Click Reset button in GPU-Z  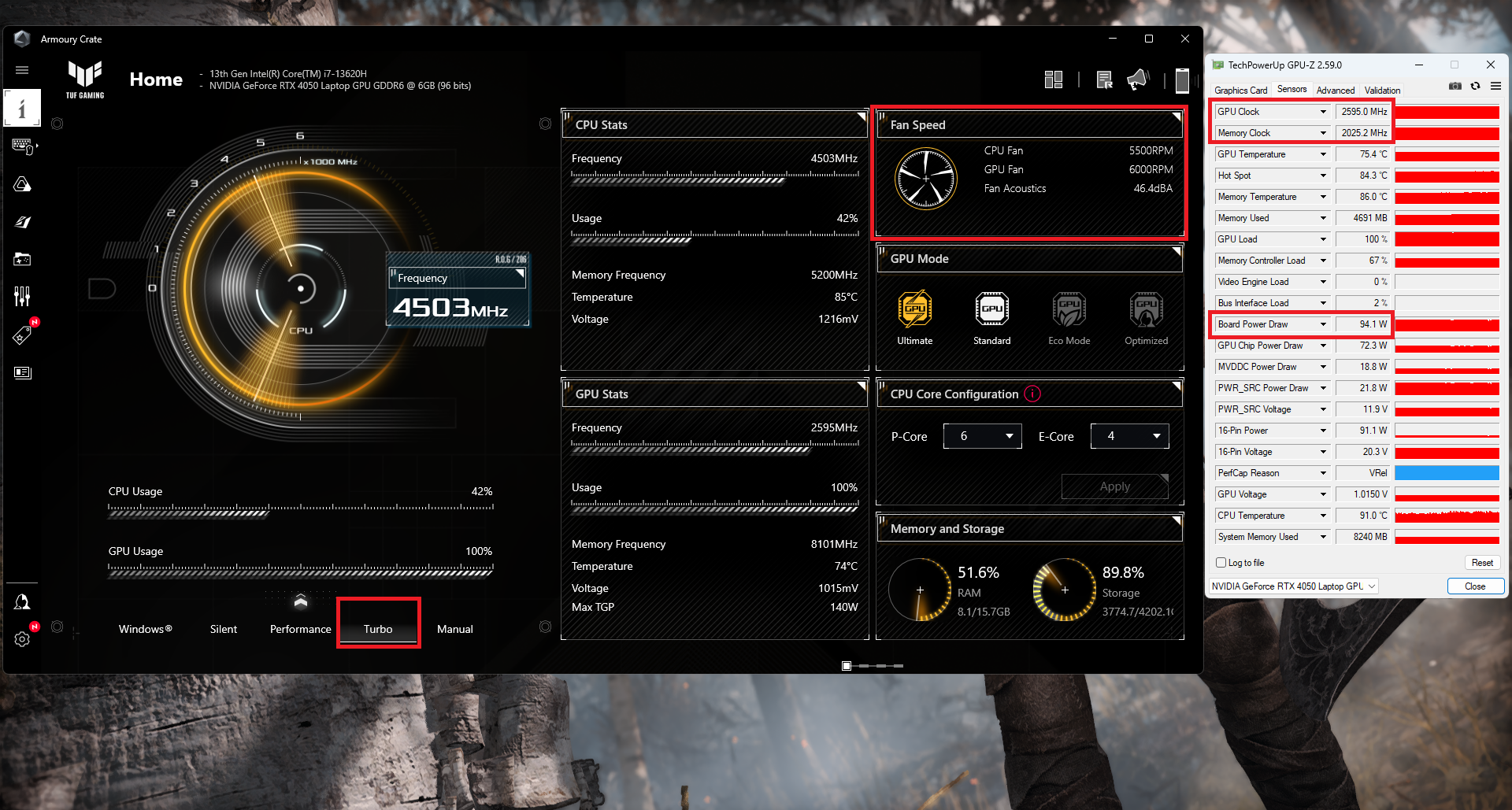1483,563
